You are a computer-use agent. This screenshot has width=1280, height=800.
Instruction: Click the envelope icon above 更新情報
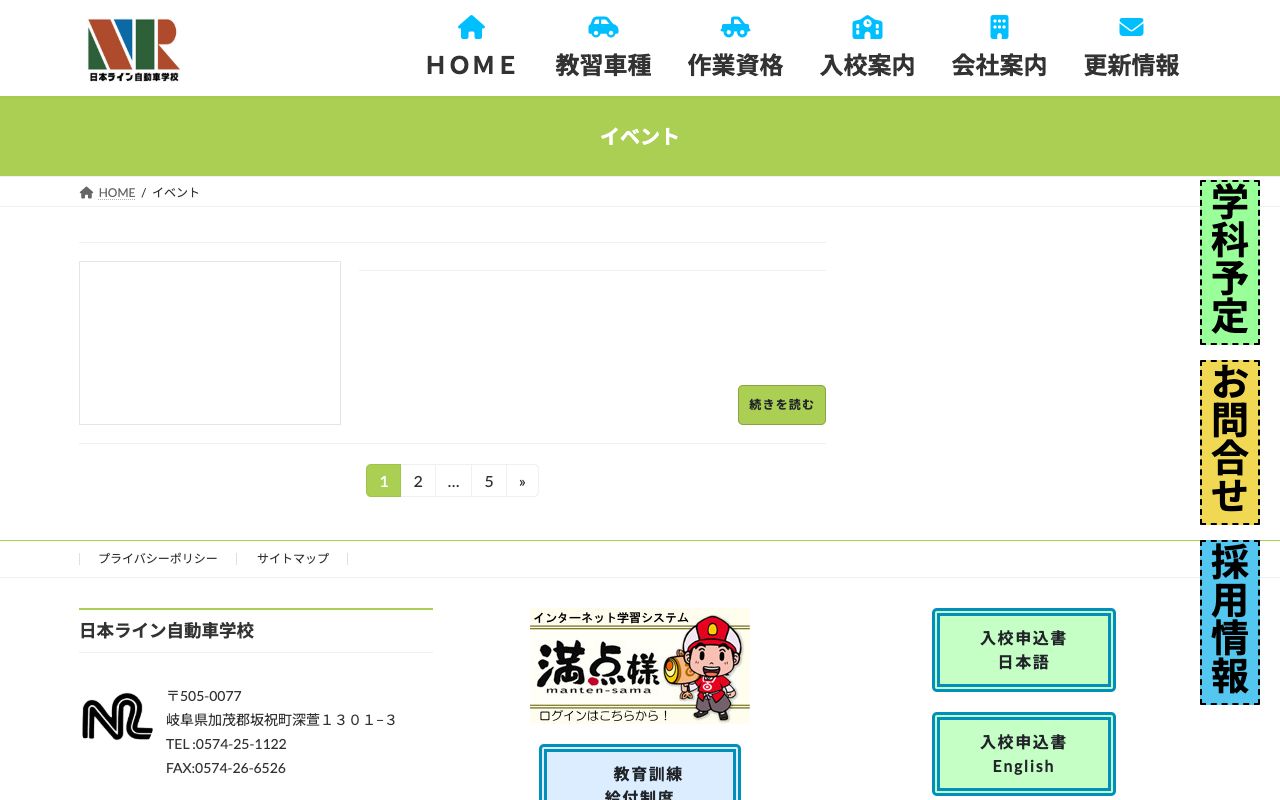coord(1131,27)
